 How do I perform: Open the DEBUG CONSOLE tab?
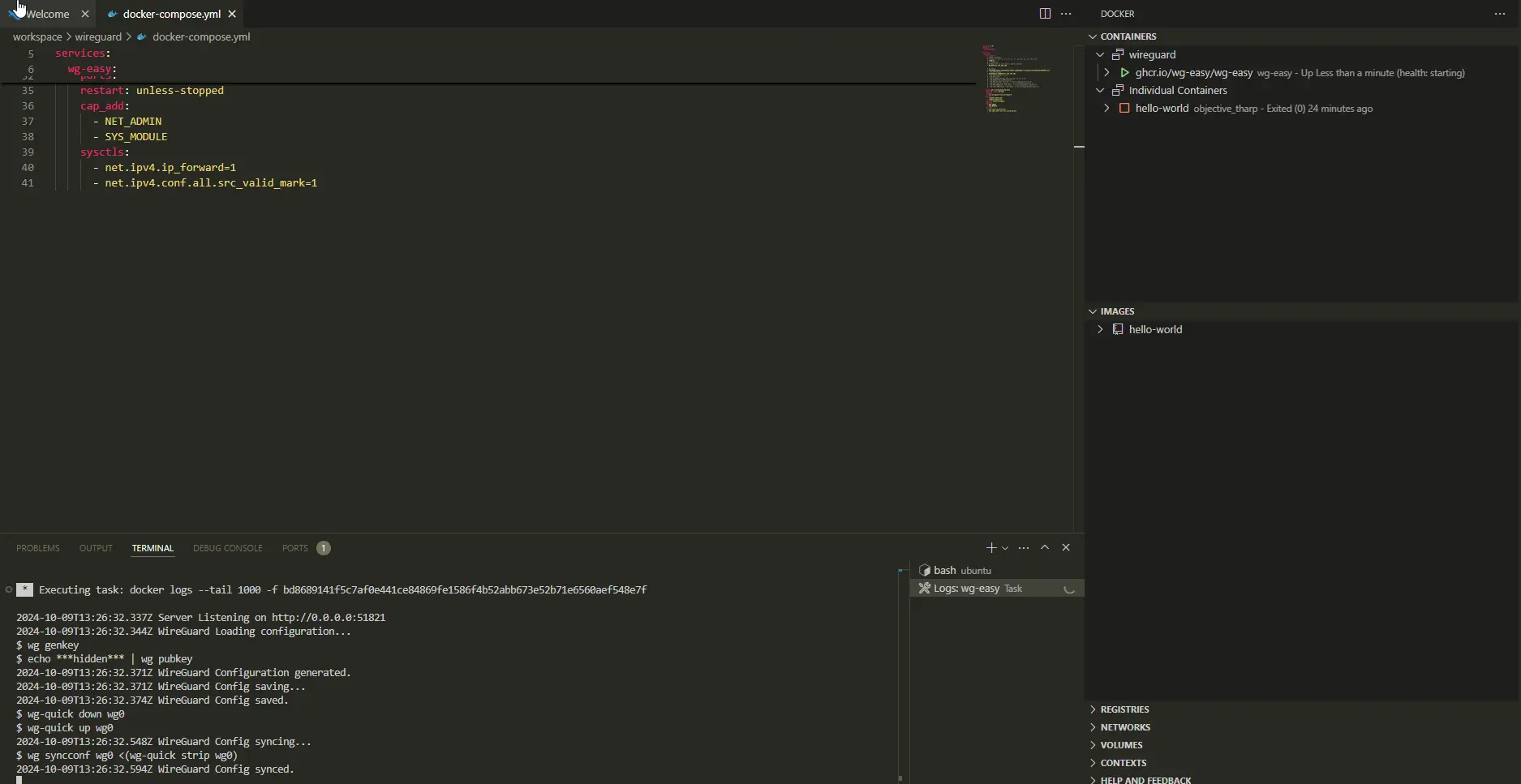(x=228, y=548)
